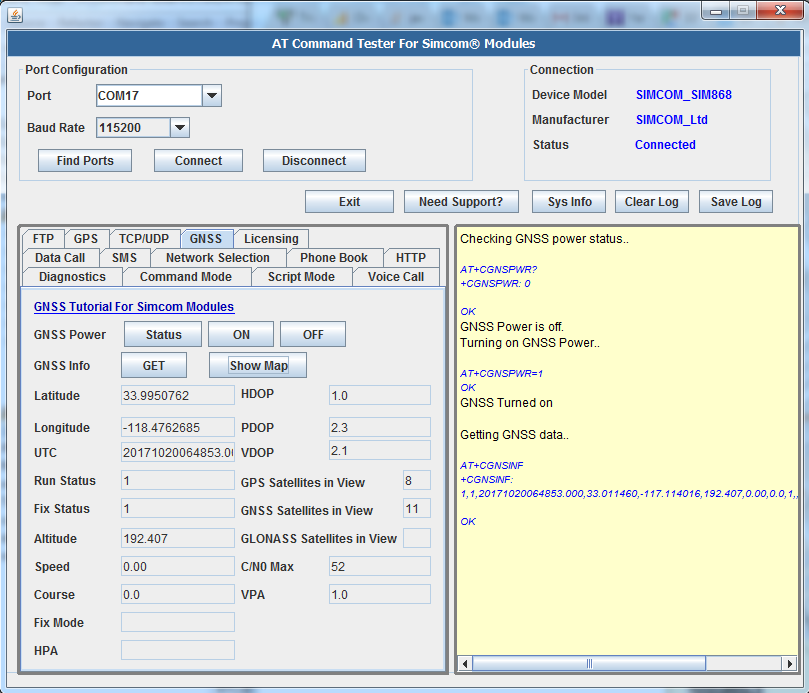Click inside the Latitude value field

(x=177, y=395)
